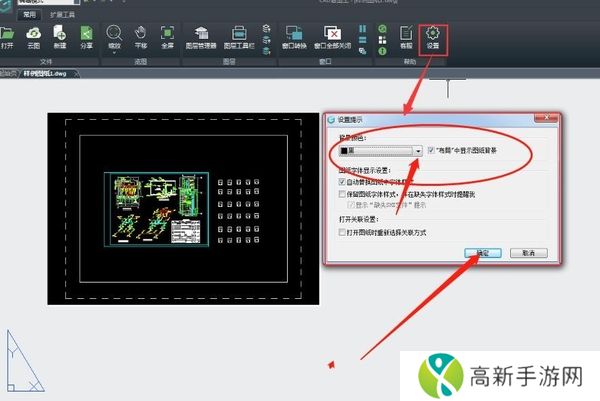Click the 分享 (Share) icon

coord(87,36)
